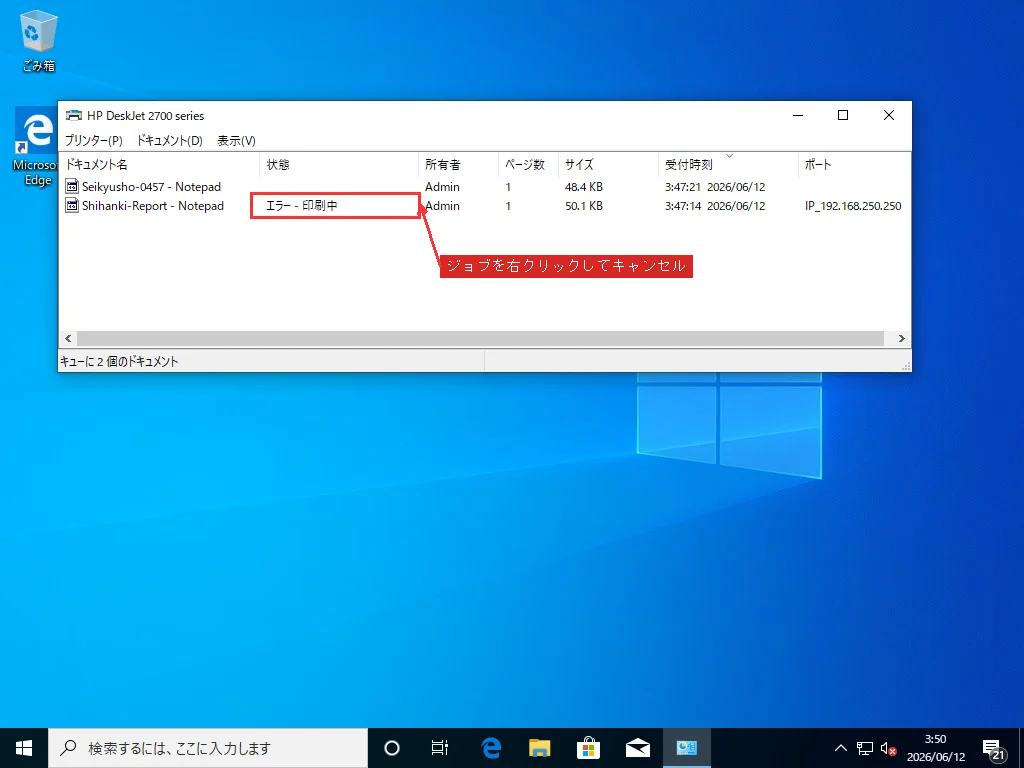
Task: Click the 3:47:21 received time cell
Action: coord(715,187)
